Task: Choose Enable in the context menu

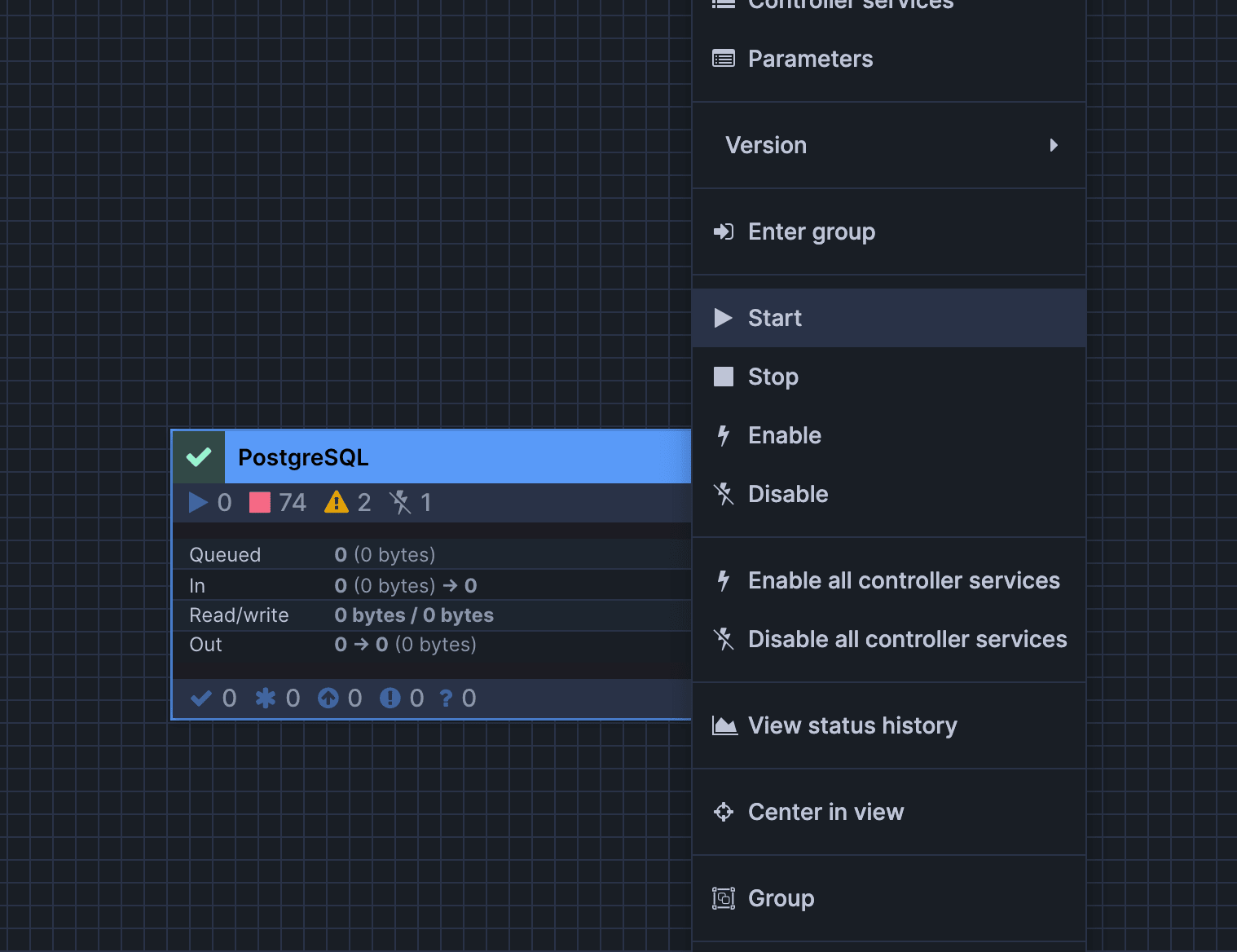Action: tap(888, 435)
